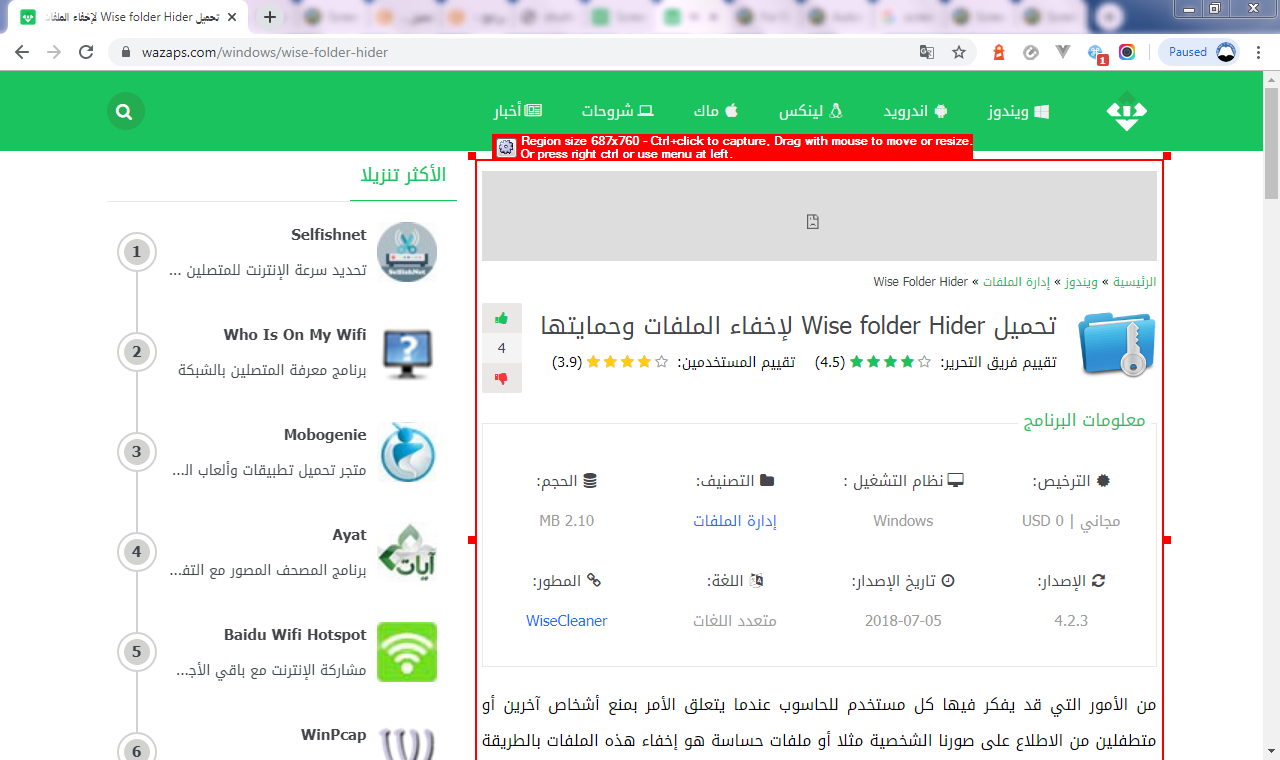Viewport: 1280px width, 760px height.
Task: Open the اندرويد nav menu item
Action: pyautogui.click(x=915, y=111)
